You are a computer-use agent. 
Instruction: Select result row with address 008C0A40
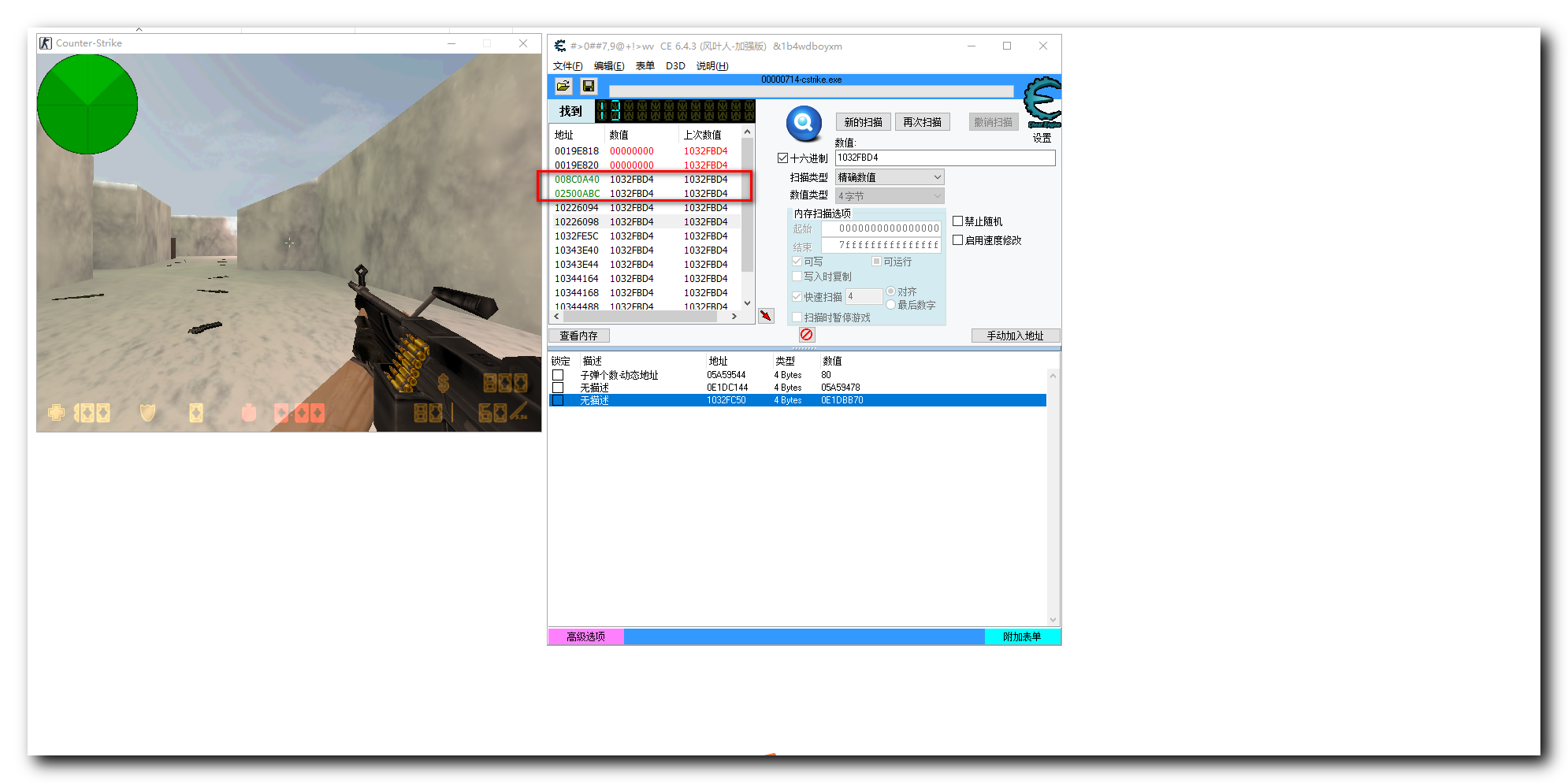coord(645,180)
